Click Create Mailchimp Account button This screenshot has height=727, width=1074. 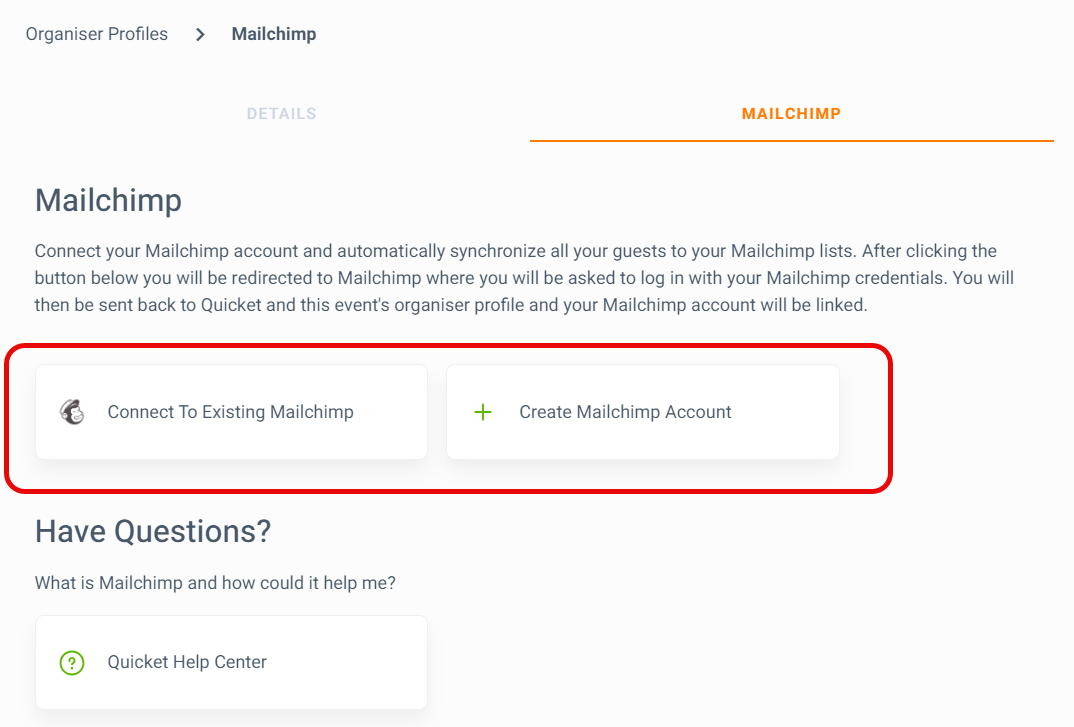click(x=642, y=412)
